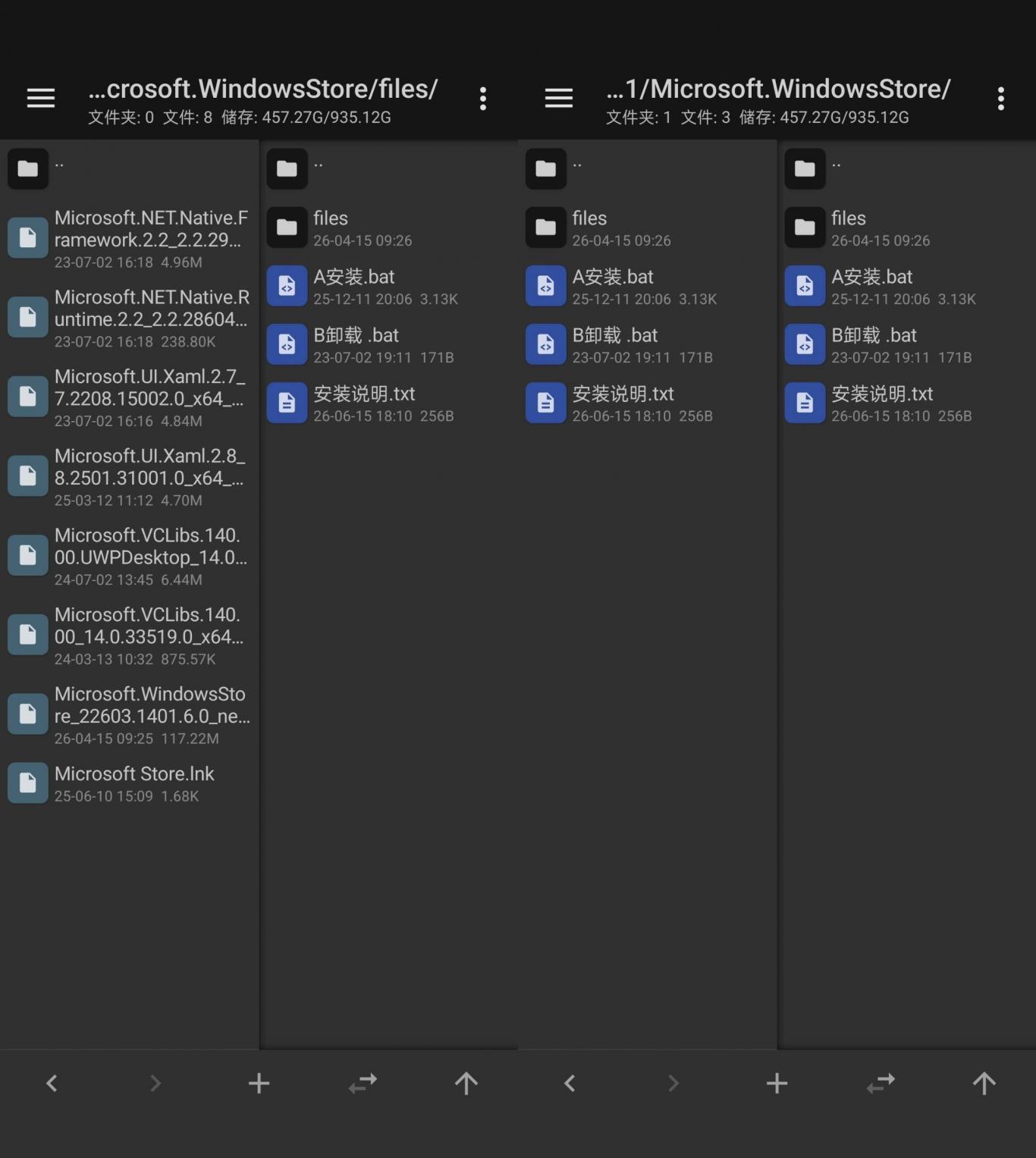Open B卸载 .bat in 1/Microsoft.WindowsStore/ window left pane
The width and height of the screenshot is (1036, 1158).
point(647,344)
